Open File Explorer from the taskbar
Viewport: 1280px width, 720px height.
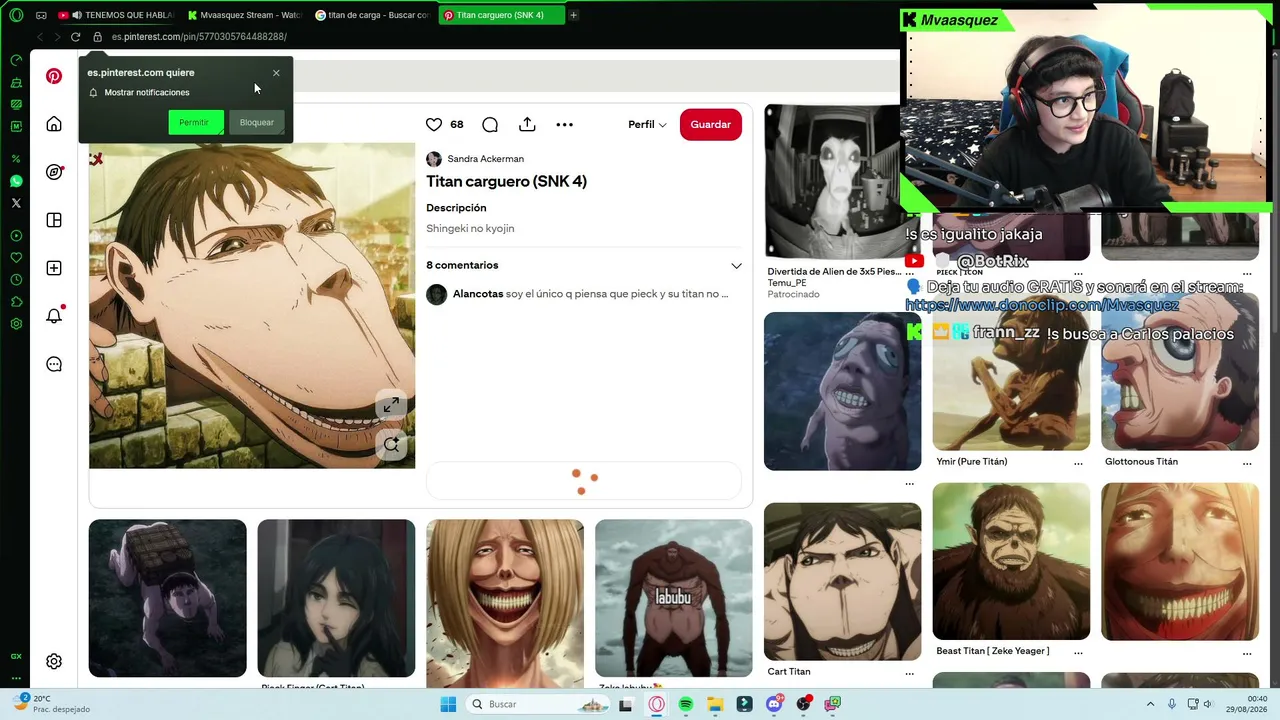pos(715,704)
